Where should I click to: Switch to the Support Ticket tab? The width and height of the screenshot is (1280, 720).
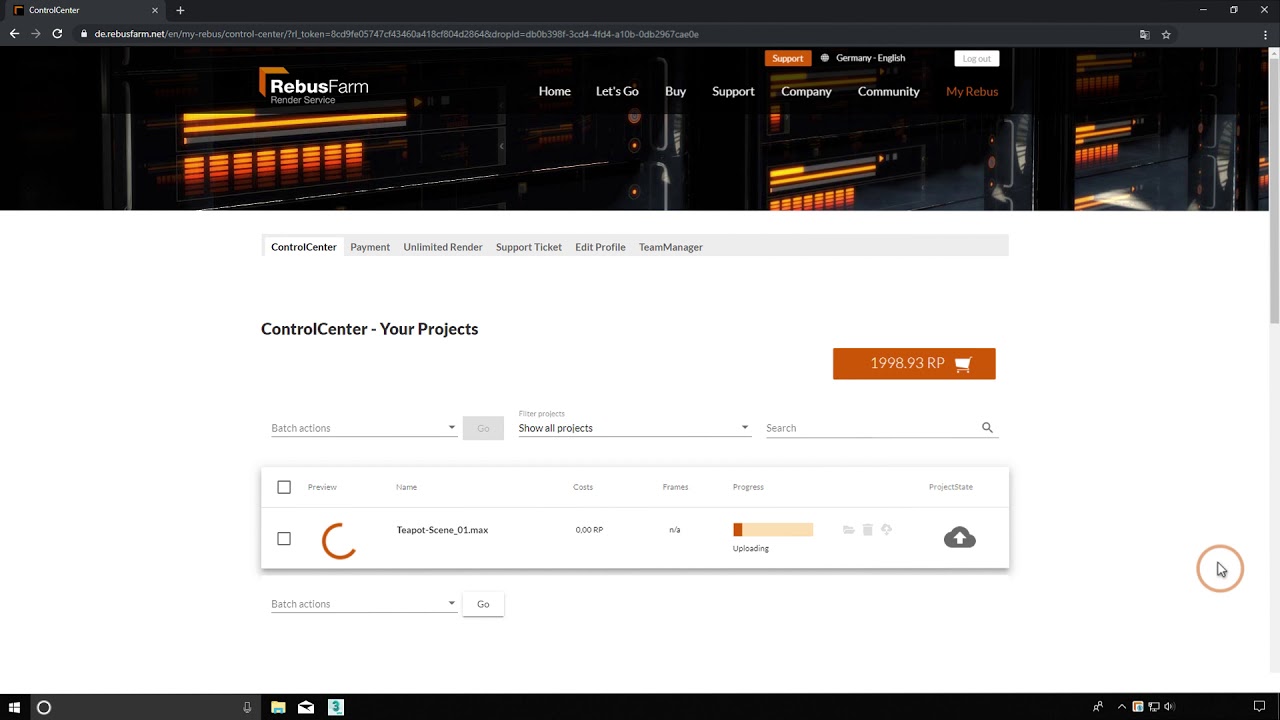pyautogui.click(x=529, y=247)
